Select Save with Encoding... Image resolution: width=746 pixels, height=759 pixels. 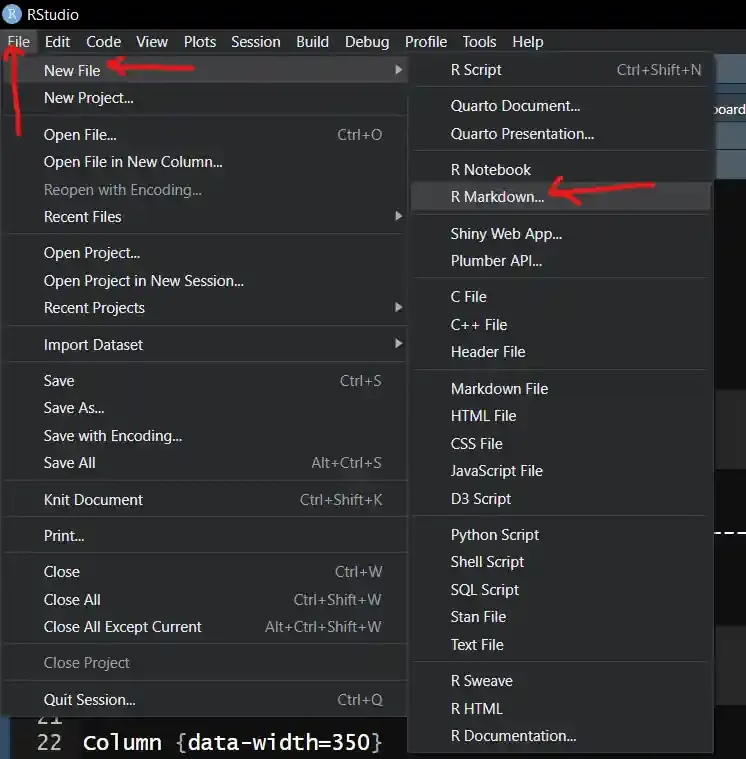click(x=206, y=436)
